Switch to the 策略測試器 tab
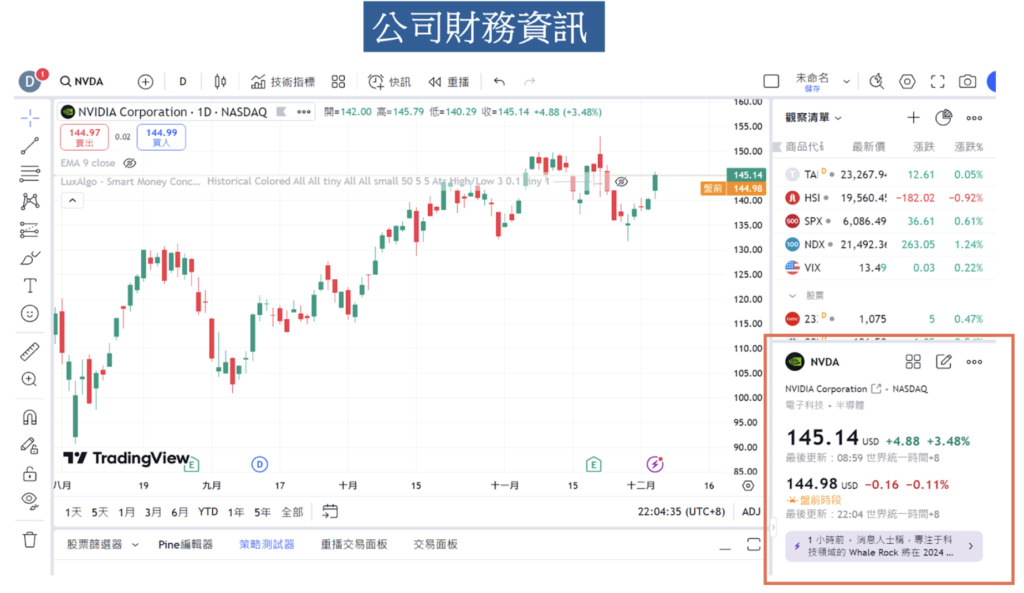Viewport: 1024px width, 593px height. pyautogui.click(x=266, y=545)
